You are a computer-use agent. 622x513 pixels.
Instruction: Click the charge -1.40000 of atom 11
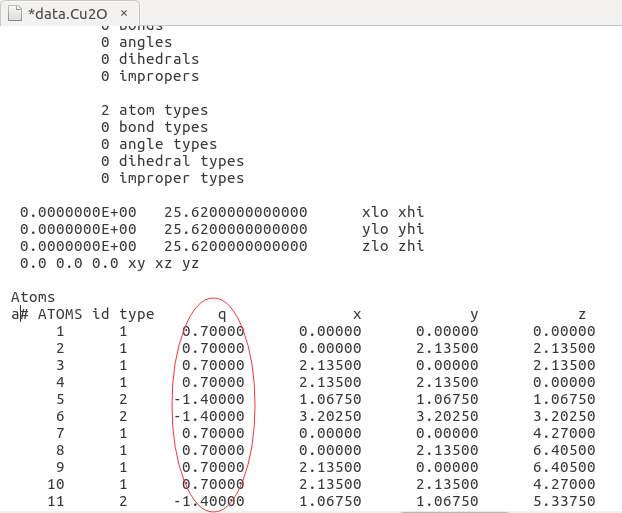tap(209, 501)
